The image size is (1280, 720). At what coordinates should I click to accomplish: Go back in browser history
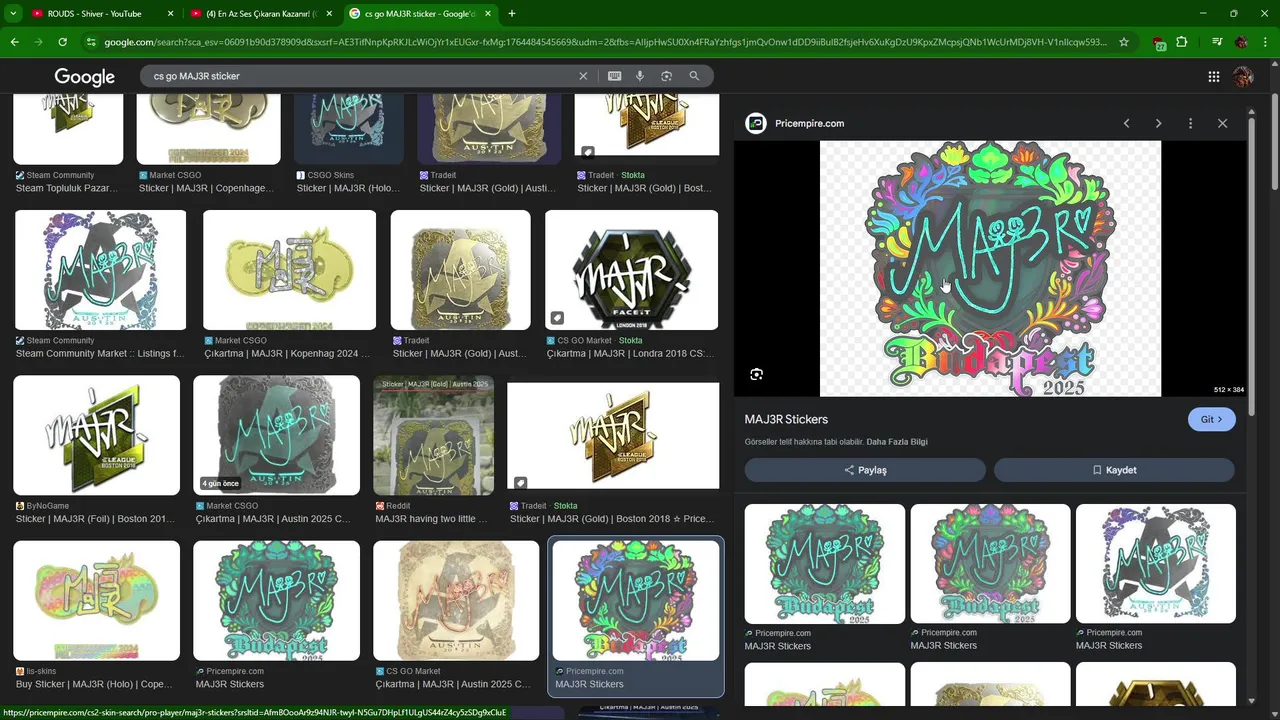(x=14, y=42)
